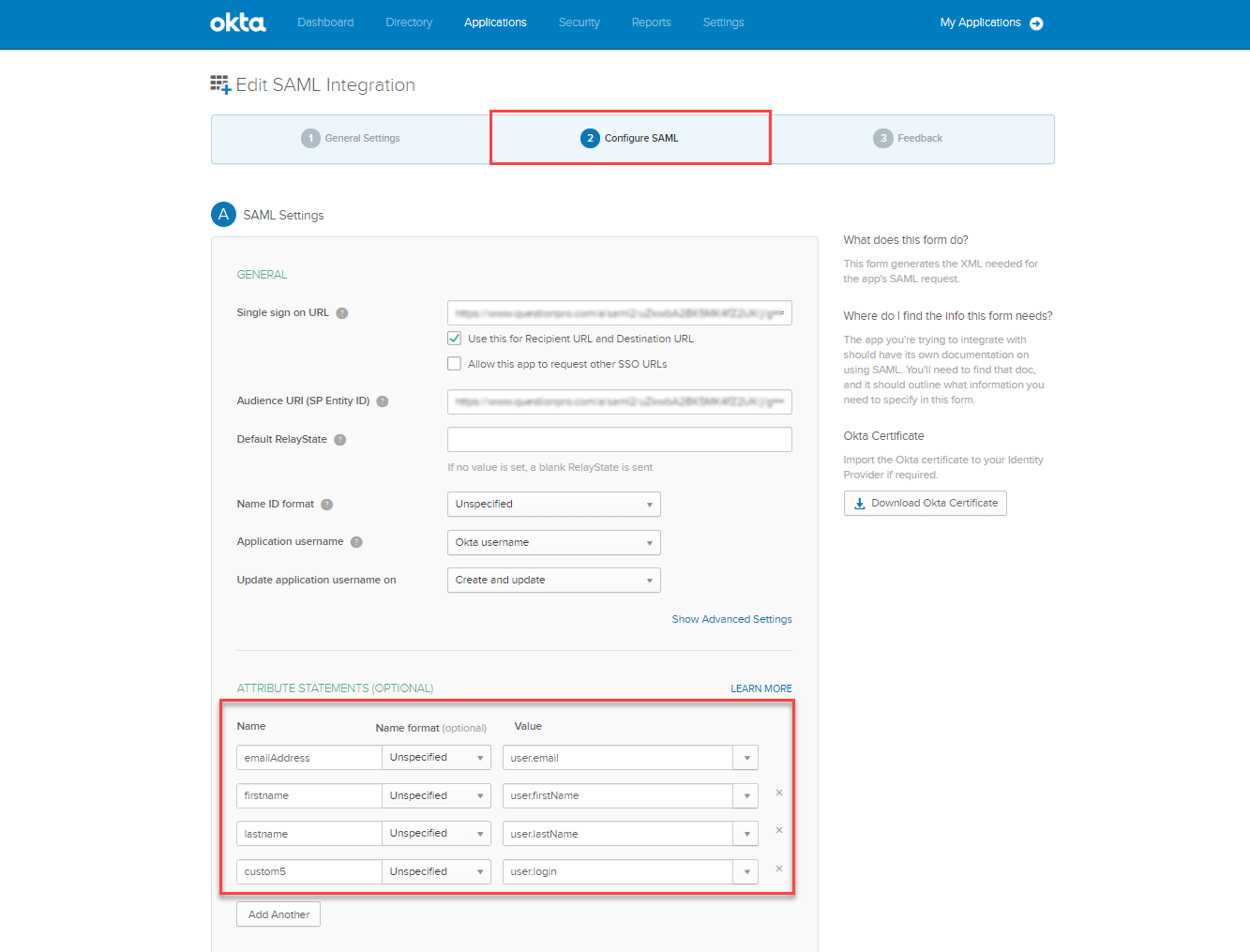This screenshot has width=1250, height=952.
Task: Click the My Applications arrow icon
Action: click(x=1036, y=23)
